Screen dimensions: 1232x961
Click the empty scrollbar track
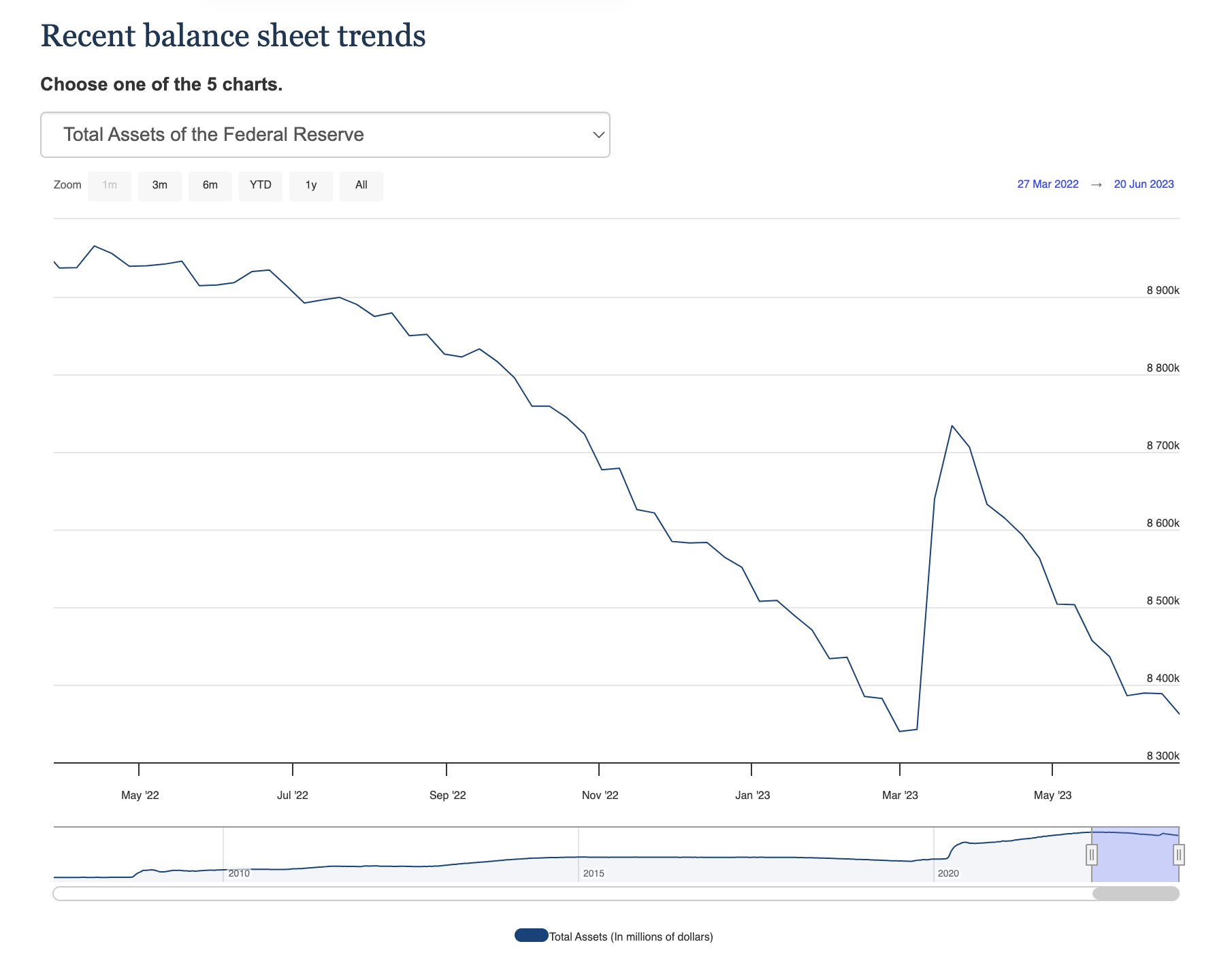tap(545, 894)
